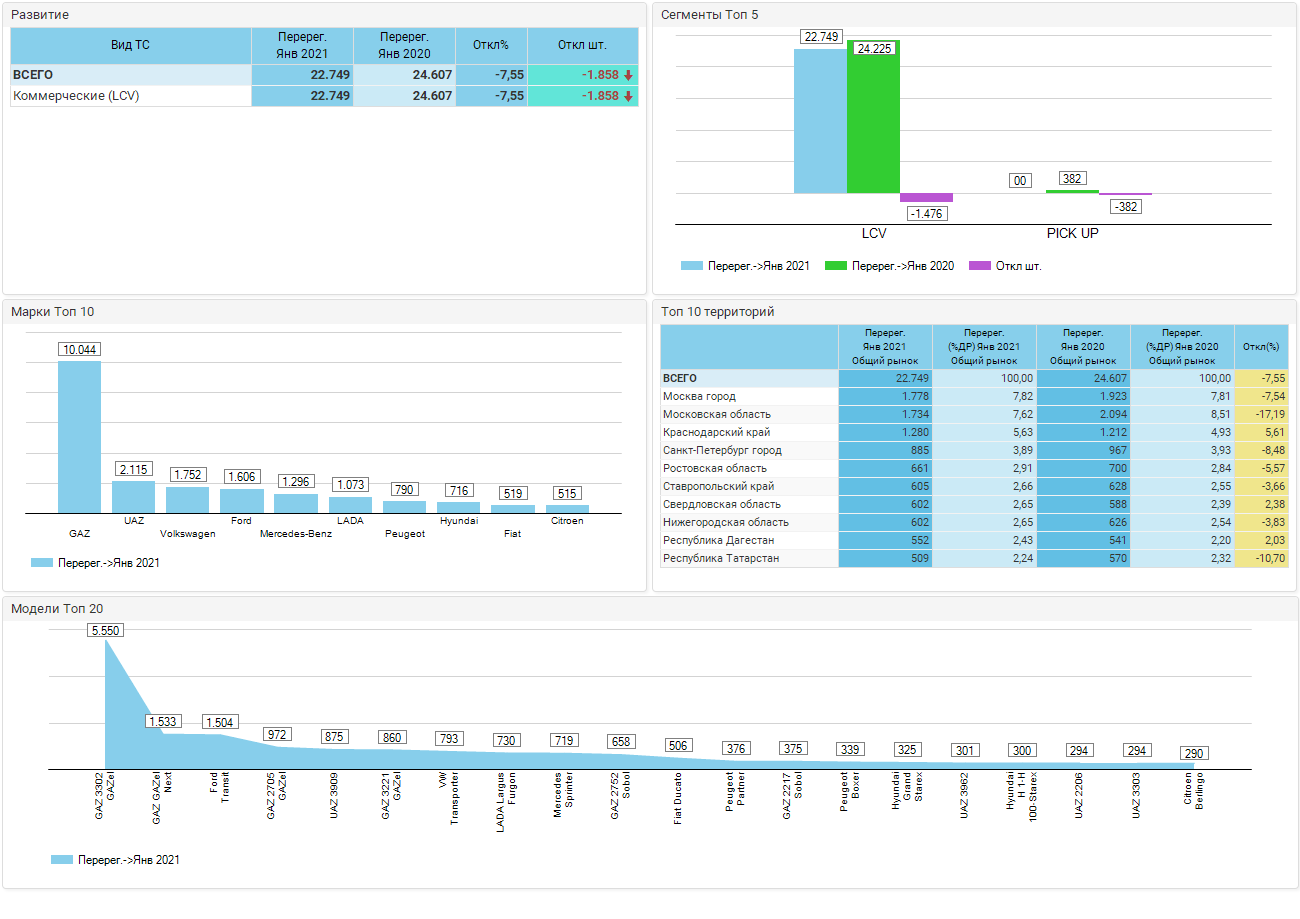1300x919 pixels.
Task: Click the -10,70 deviation cell
Action: point(1262,559)
